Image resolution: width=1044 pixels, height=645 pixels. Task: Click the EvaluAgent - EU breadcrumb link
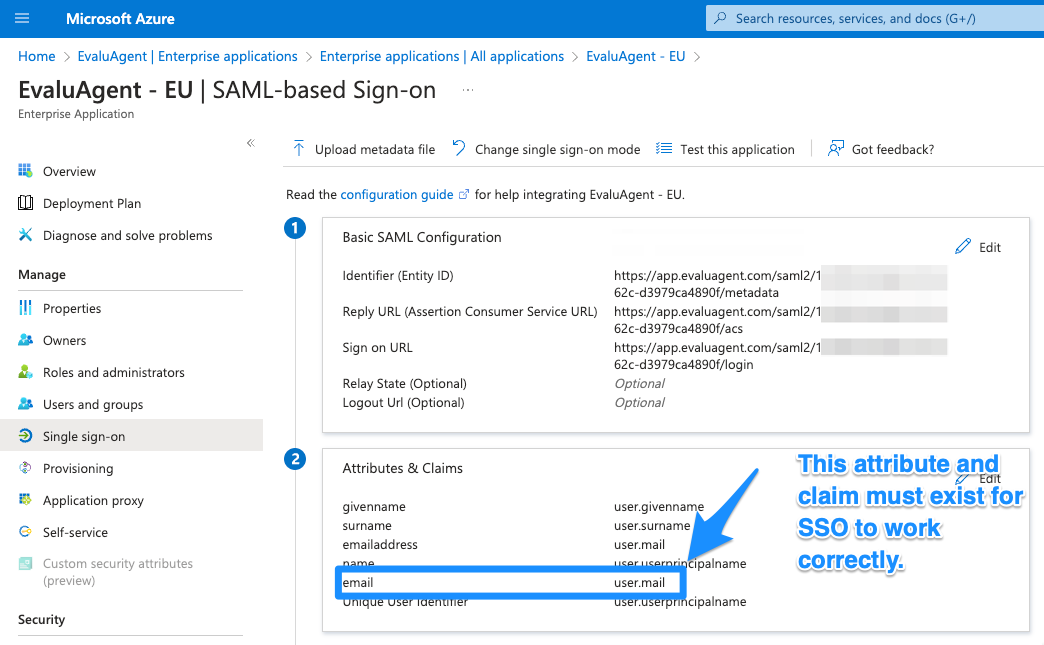point(635,57)
